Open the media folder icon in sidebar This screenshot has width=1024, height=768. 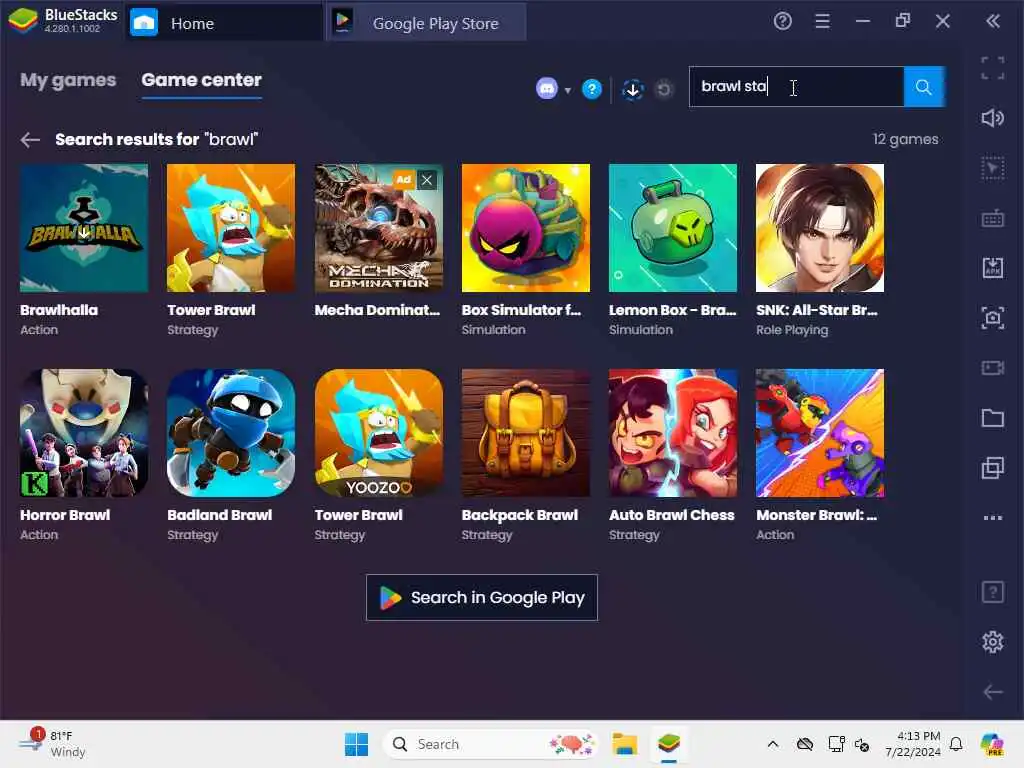pos(993,418)
